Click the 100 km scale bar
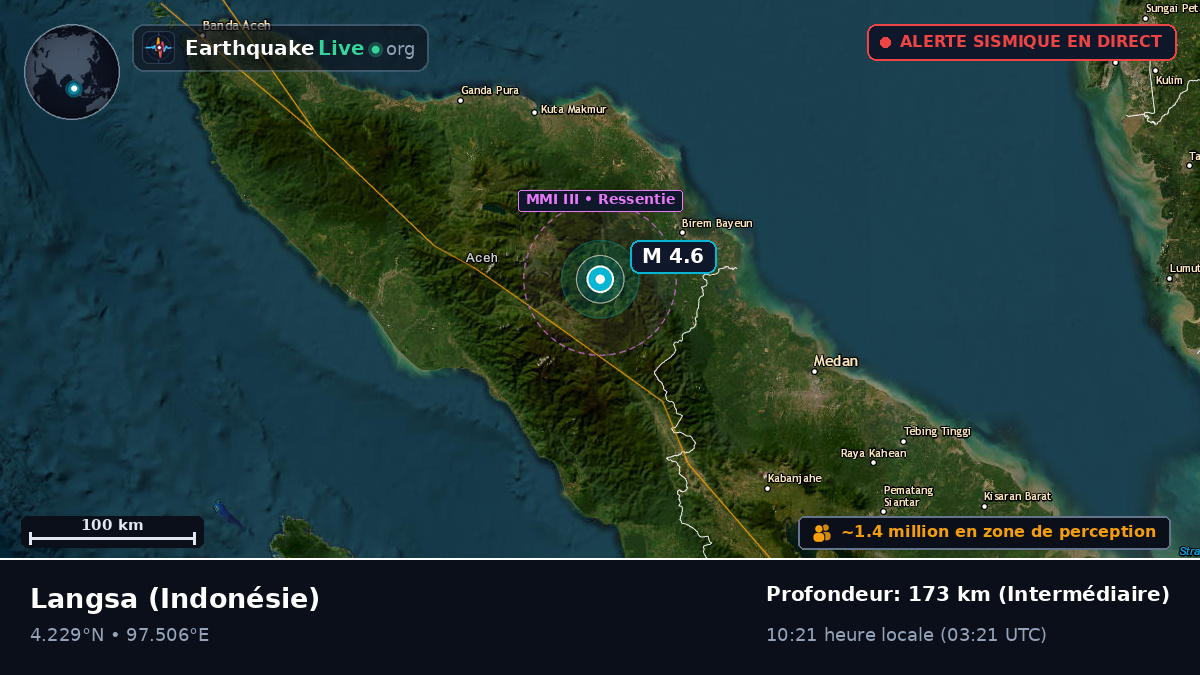 (x=112, y=531)
